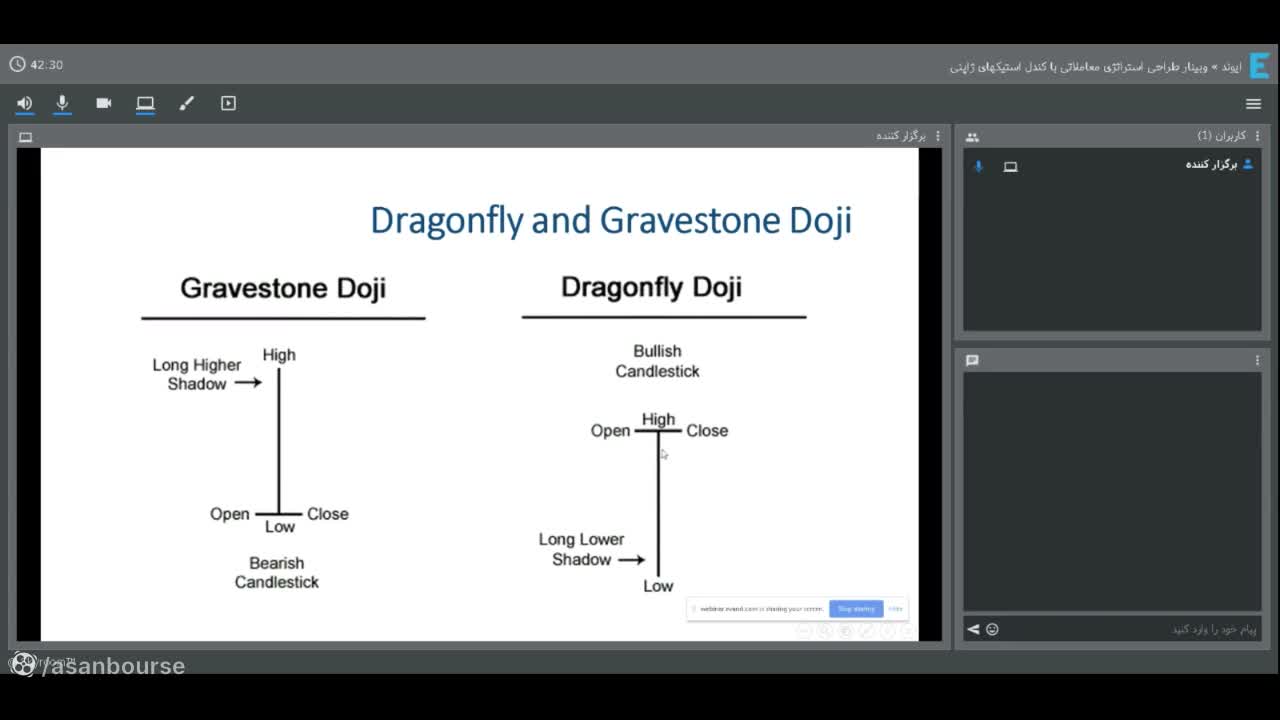
Task: Toggle the microphone in the toolbar
Action: [62, 103]
